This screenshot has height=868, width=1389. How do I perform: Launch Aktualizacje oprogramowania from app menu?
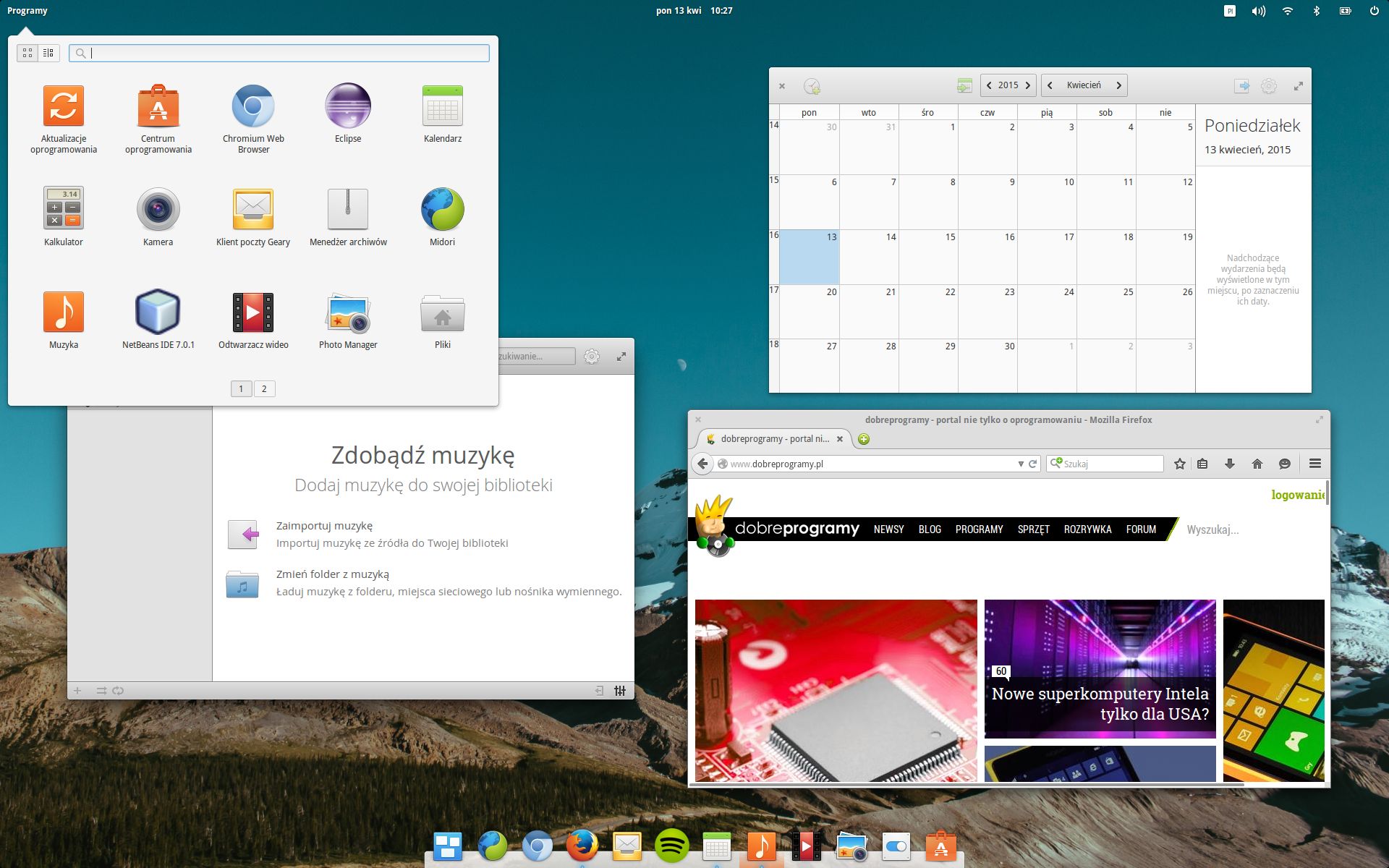pos(64,120)
